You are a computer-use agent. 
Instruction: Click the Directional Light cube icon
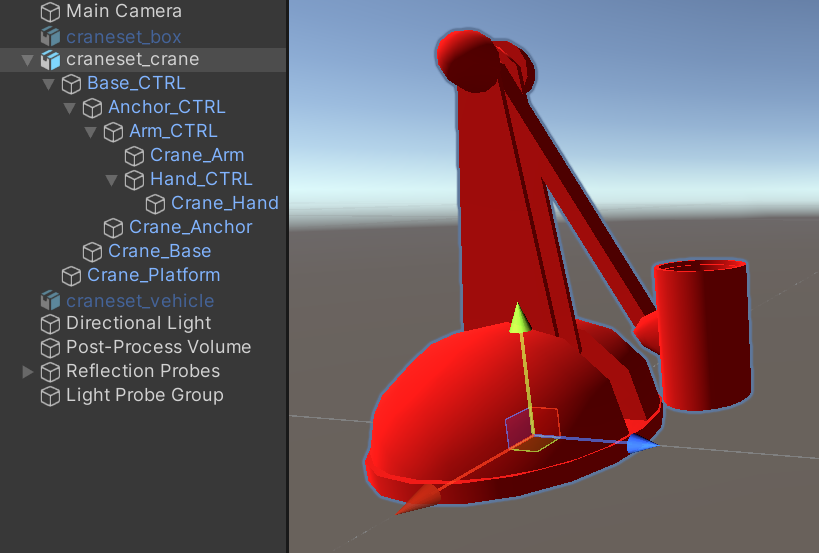(50, 324)
